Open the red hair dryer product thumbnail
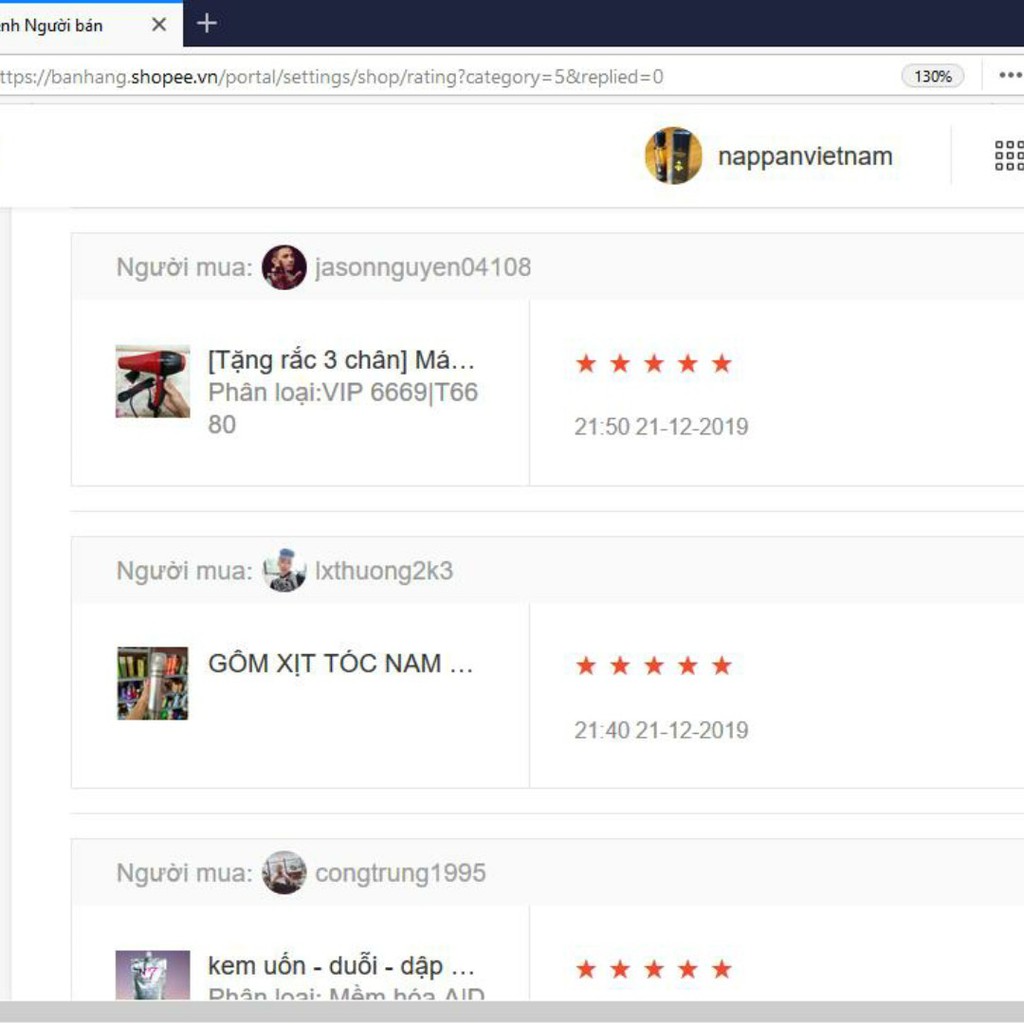The image size is (1024, 1024). pyautogui.click(x=152, y=381)
